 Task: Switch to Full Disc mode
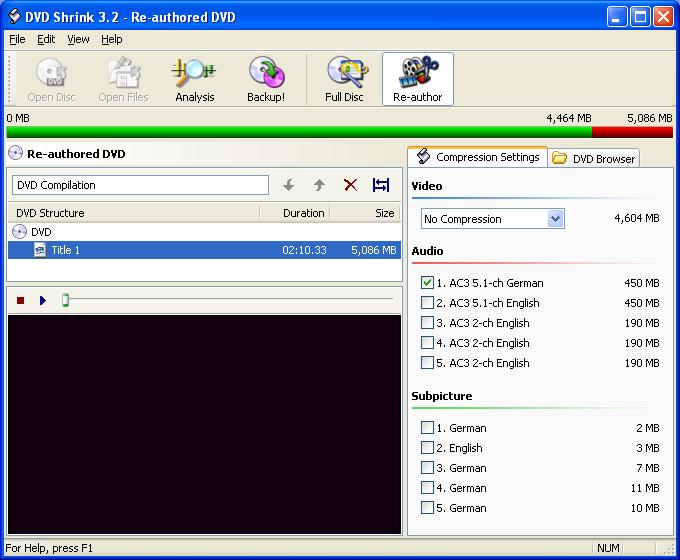coord(344,79)
